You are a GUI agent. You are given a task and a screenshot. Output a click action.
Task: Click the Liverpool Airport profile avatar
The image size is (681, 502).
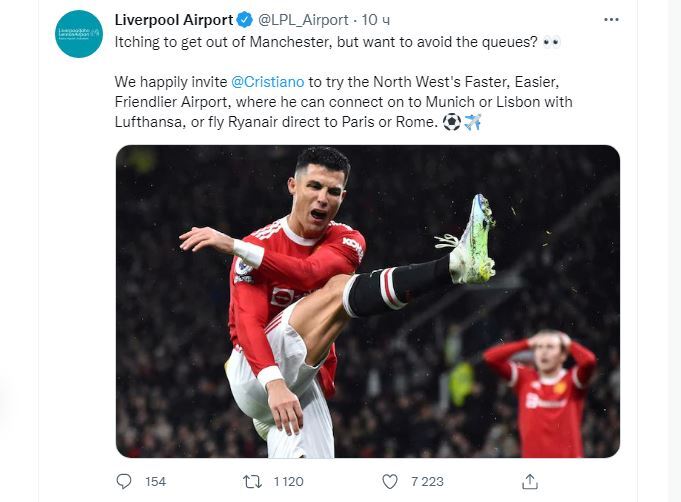[79, 34]
